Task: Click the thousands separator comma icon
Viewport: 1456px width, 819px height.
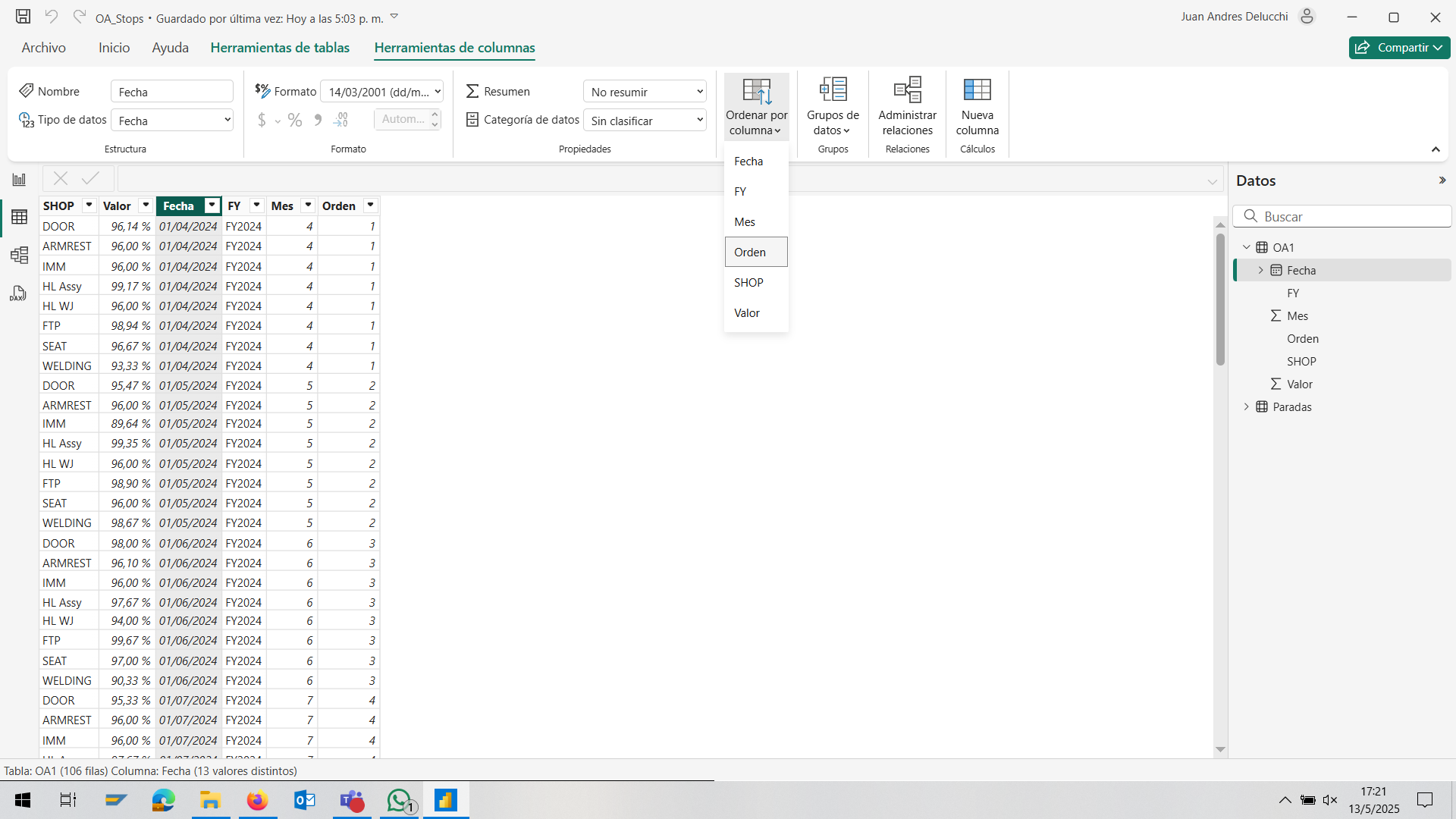Action: [x=318, y=120]
